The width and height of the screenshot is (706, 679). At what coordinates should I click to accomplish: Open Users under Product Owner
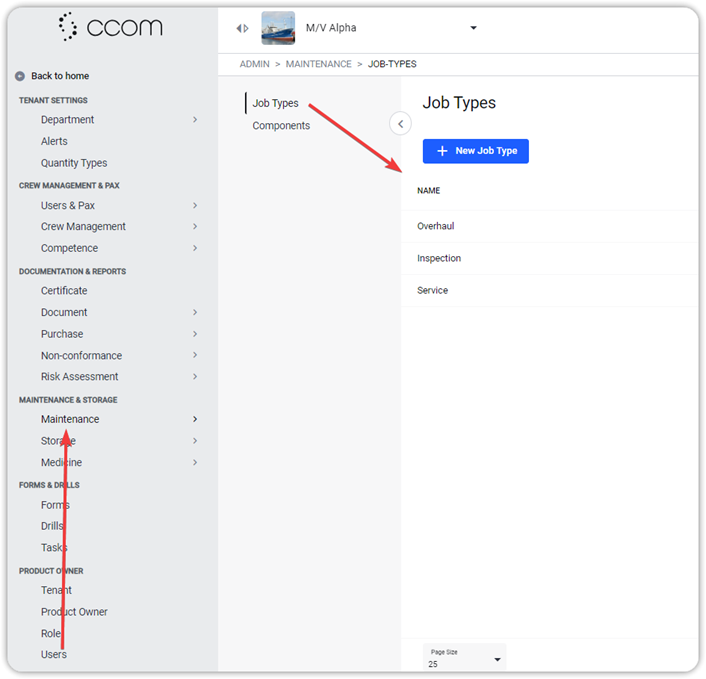pos(54,655)
